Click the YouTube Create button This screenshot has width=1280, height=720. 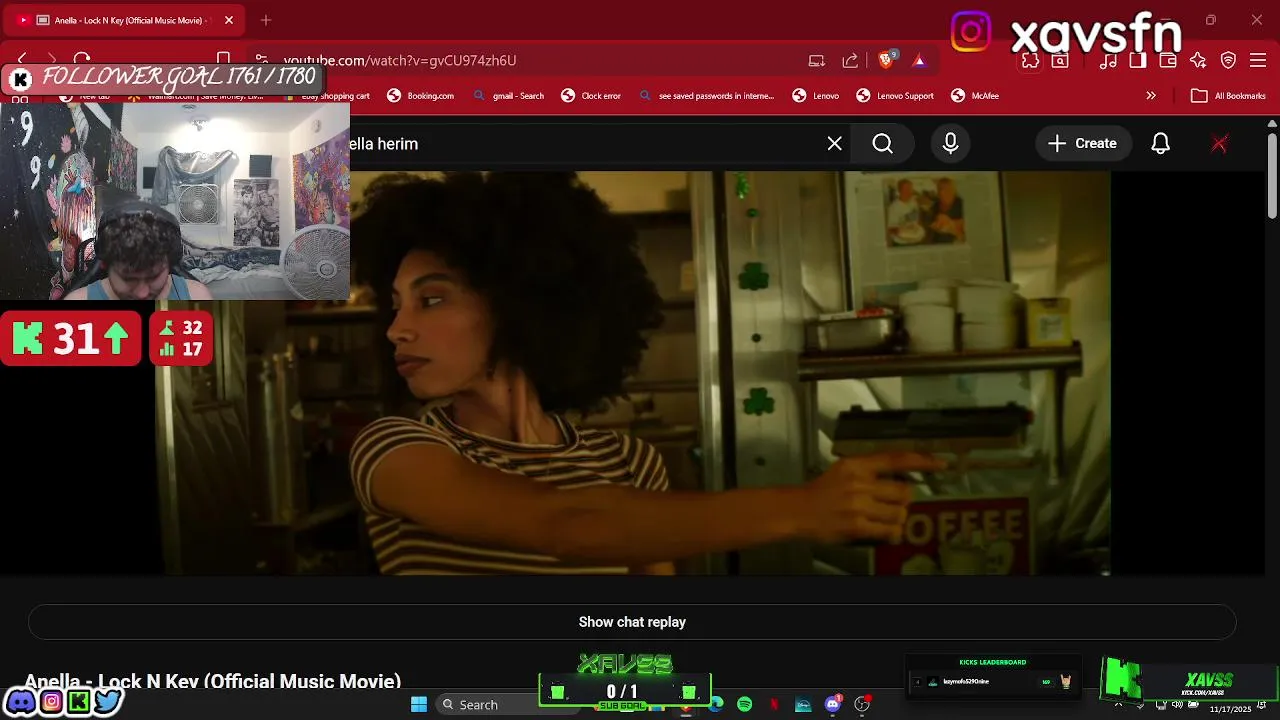[1083, 144]
